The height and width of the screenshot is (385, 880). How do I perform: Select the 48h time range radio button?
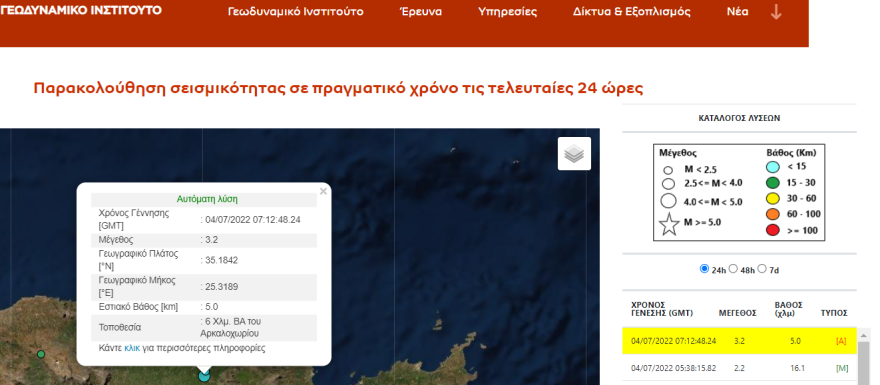pos(732,269)
